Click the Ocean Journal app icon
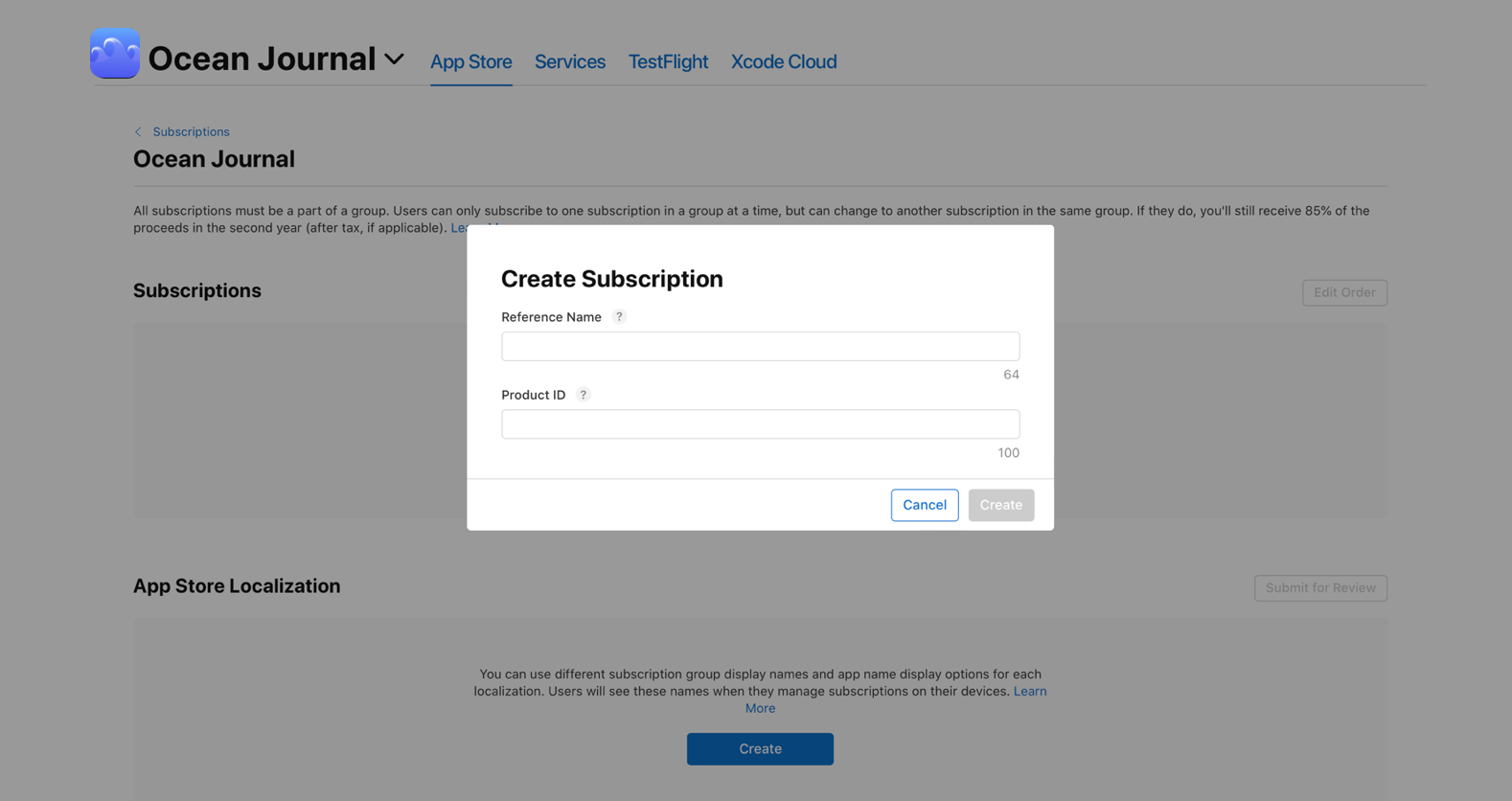 114,54
